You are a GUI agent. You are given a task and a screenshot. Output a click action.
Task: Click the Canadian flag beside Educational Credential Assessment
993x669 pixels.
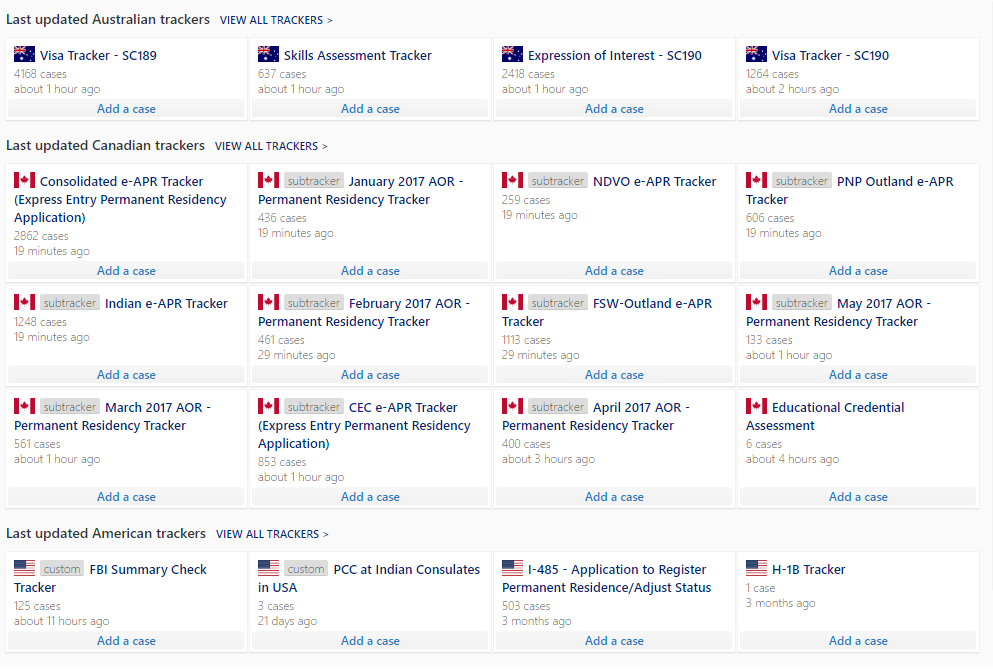coord(756,406)
